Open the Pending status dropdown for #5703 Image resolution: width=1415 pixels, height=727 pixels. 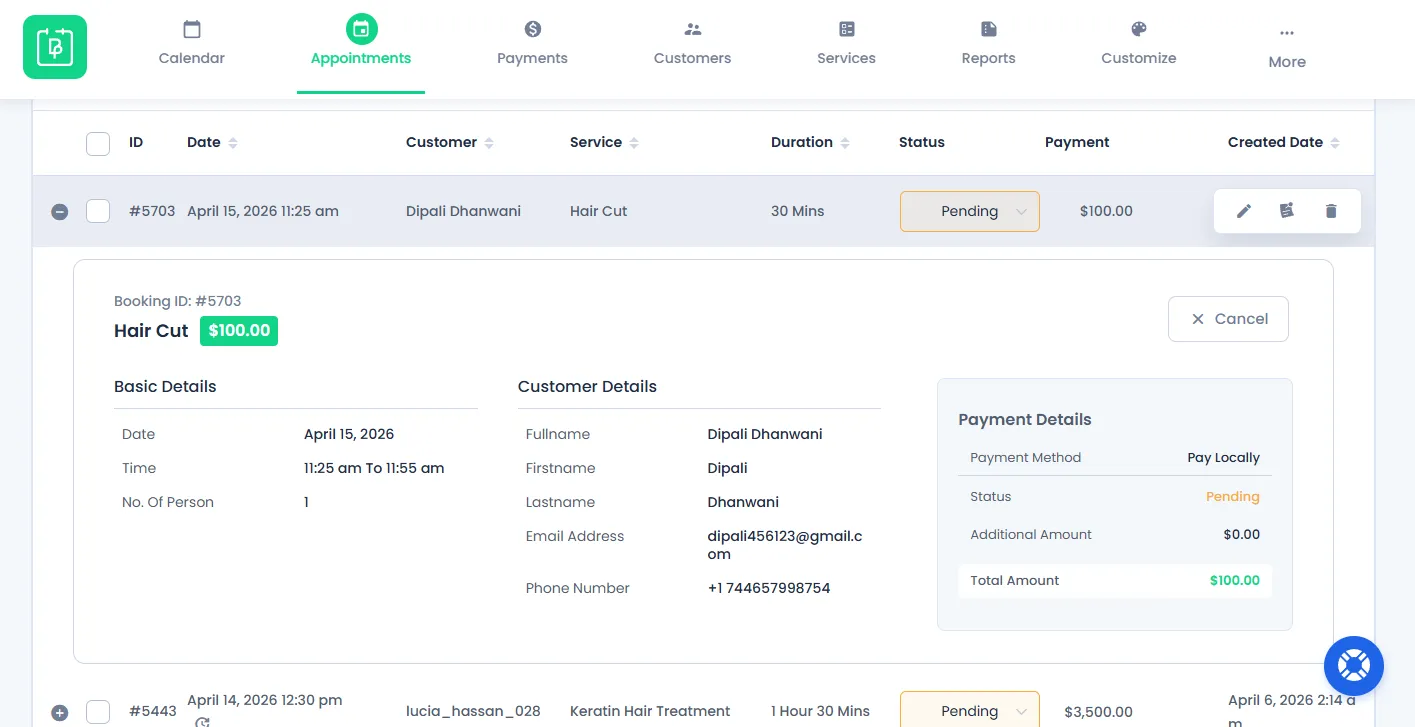[x=970, y=211]
